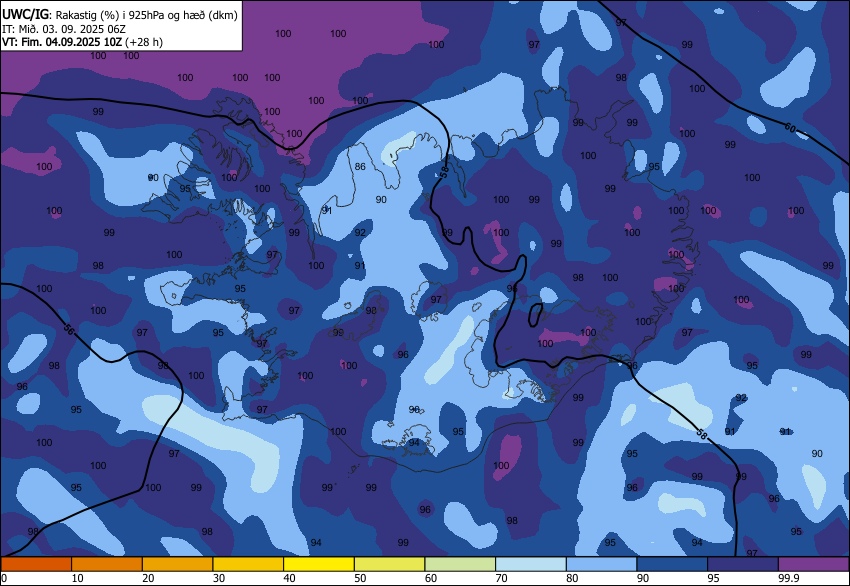This screenshot has width=850, height=586.
Task: Click the purple legend swatch above 99.9
Action: (x=814, y=564)
